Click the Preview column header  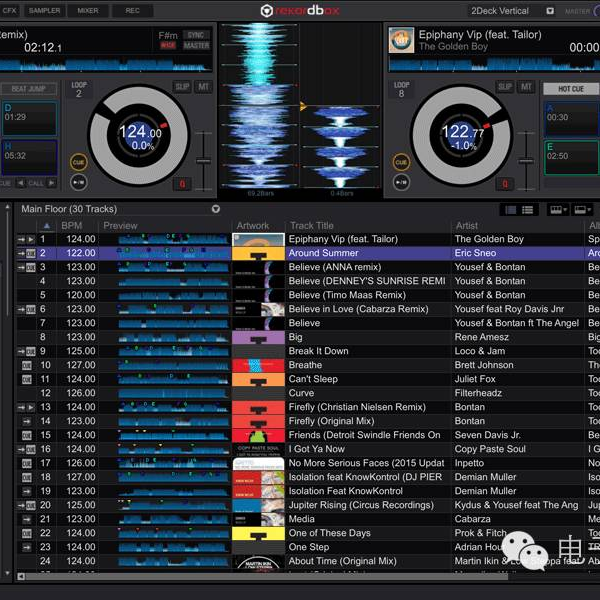click(x=120, y=226)
